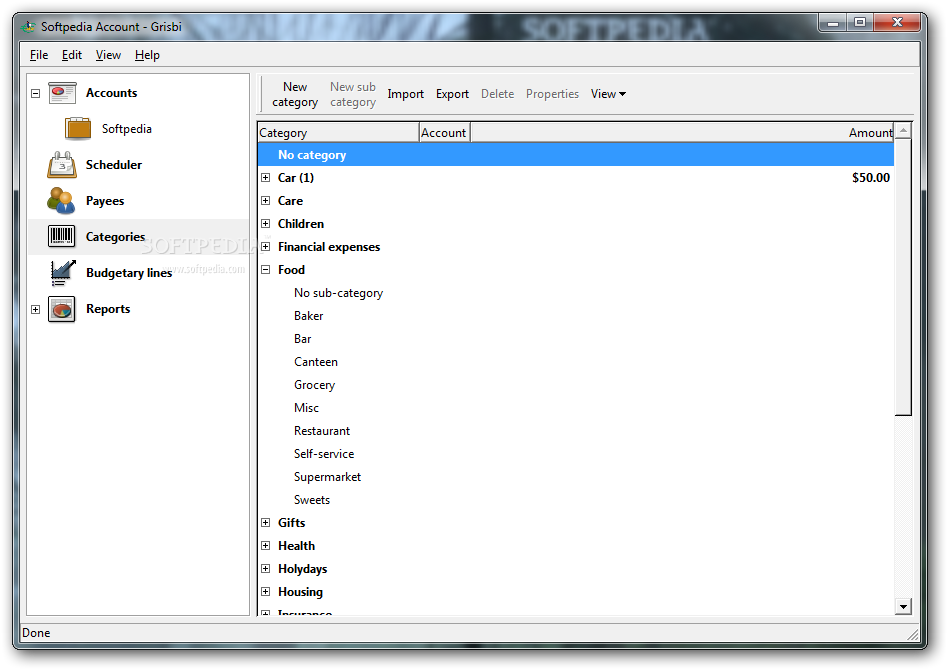Click the Reports pie chart icon
Screen dimensions: 948x670
point(62,309)
